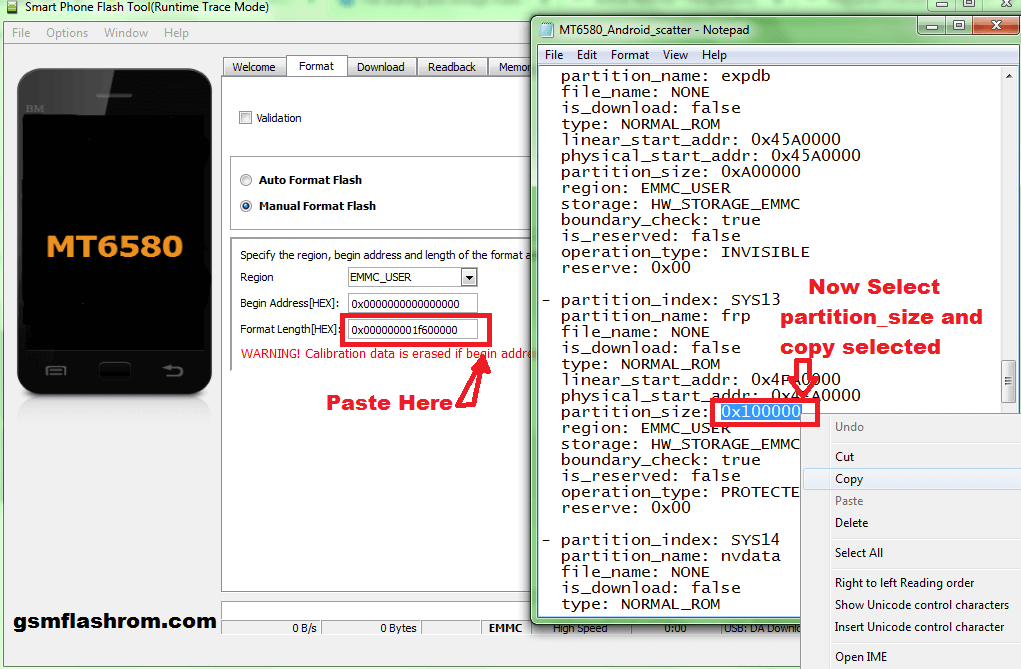Choose Cut from the context menu
This screenshot has height=669, width=1021.
point(912,457)
